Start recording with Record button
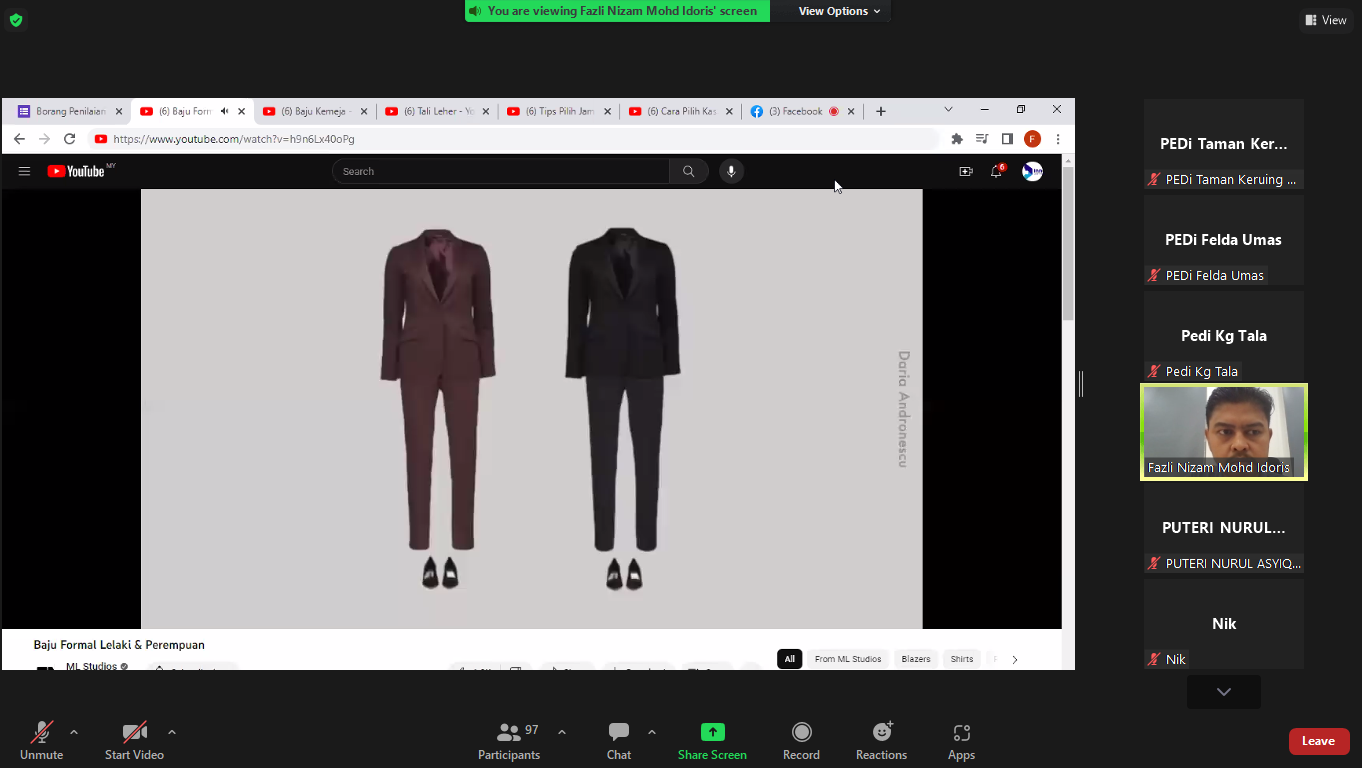The height and width of the screenshot is (768, 1362). click(x=801, y=741)
